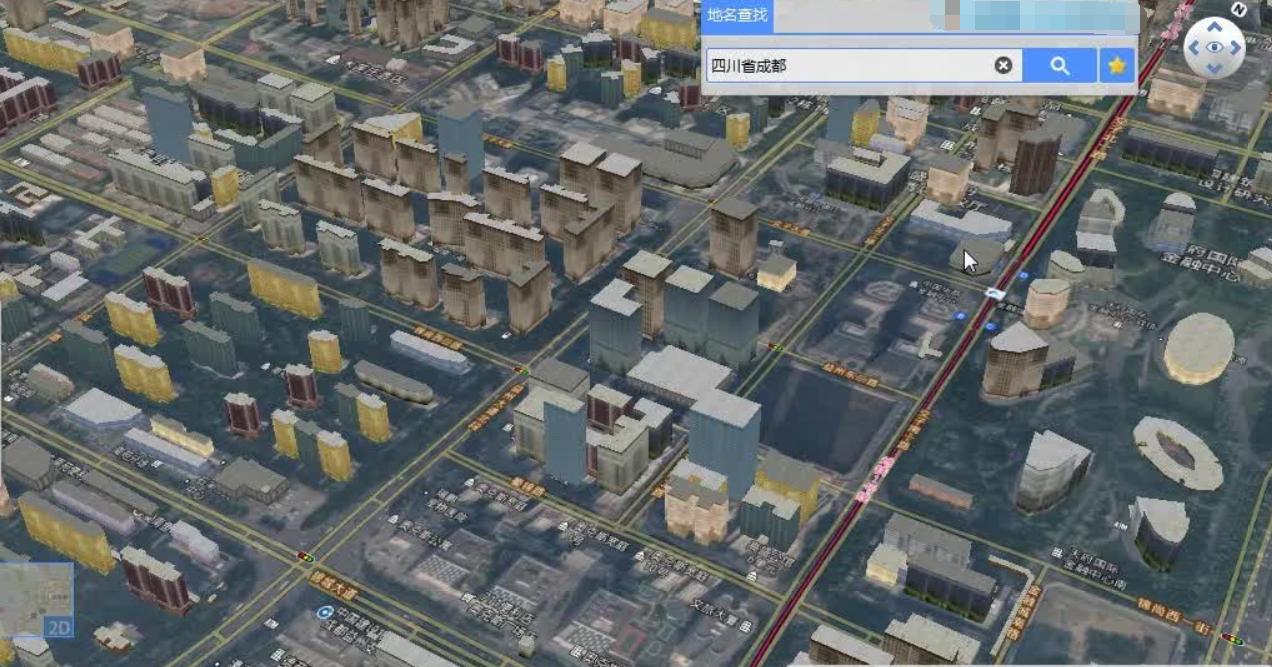This screenshot has width=1272, height=667.
Task: Click the search field containing 四川省成都
Action: (848, 66)
